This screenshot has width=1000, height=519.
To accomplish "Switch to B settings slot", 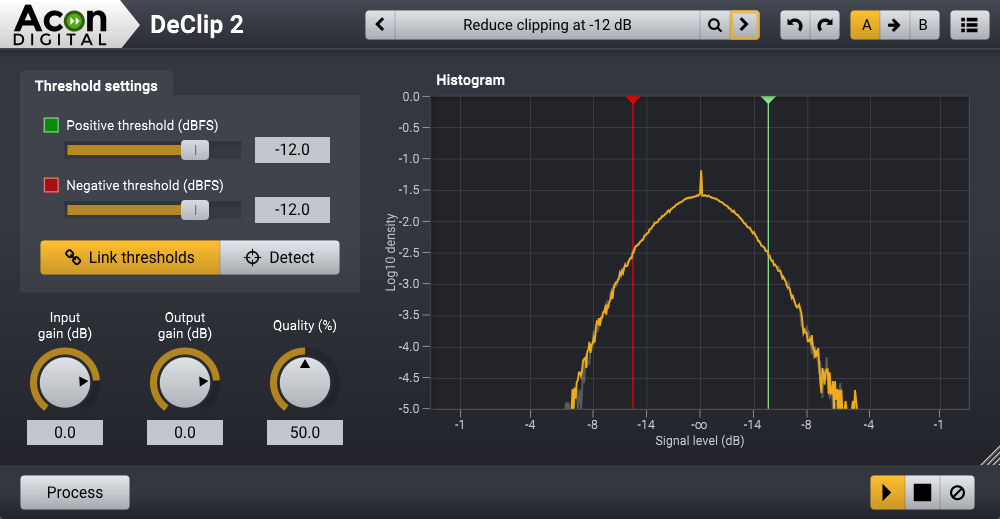I will pos(923,25).
